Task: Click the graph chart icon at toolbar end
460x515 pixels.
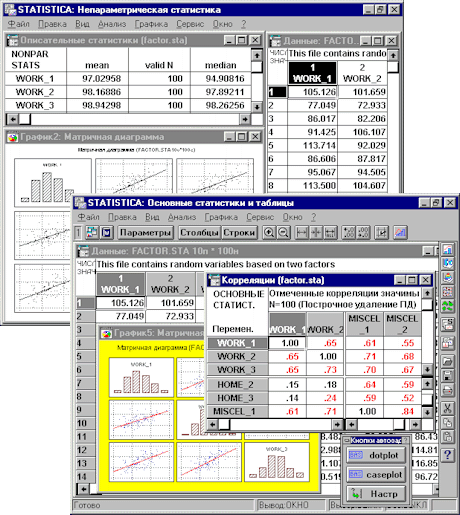Action: pos(400,232)
